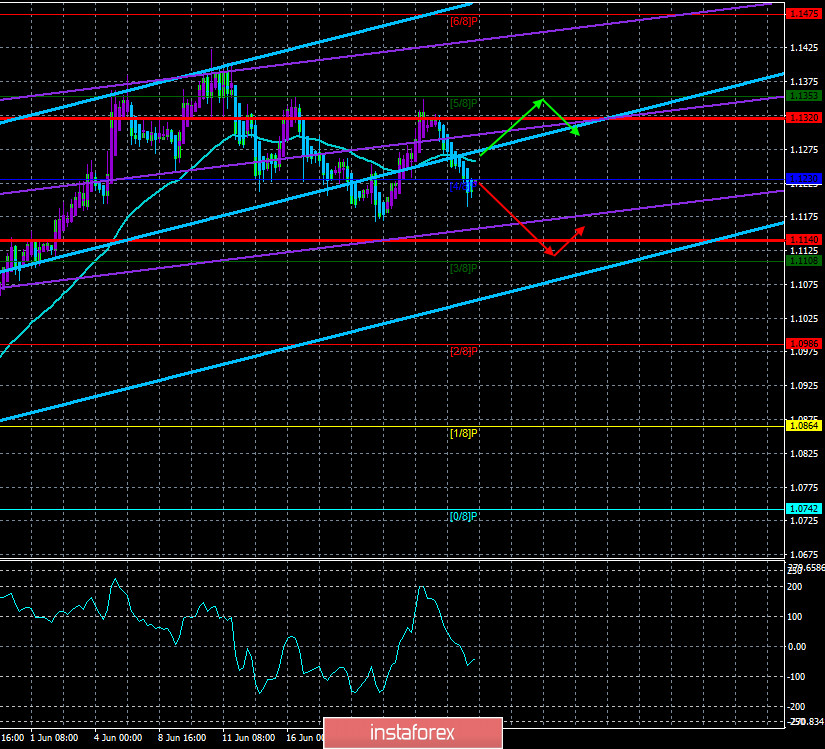Image resolution: width=825 pixels, height=749 pixels.
Task: Select the 1.1475 red price tag
Action: click(x=803, y=14)
